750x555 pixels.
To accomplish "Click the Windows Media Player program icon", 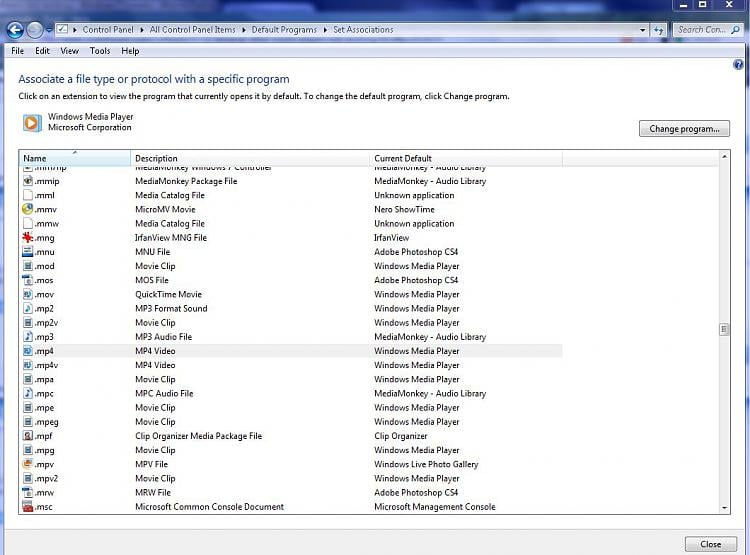I will pos(32,123).
